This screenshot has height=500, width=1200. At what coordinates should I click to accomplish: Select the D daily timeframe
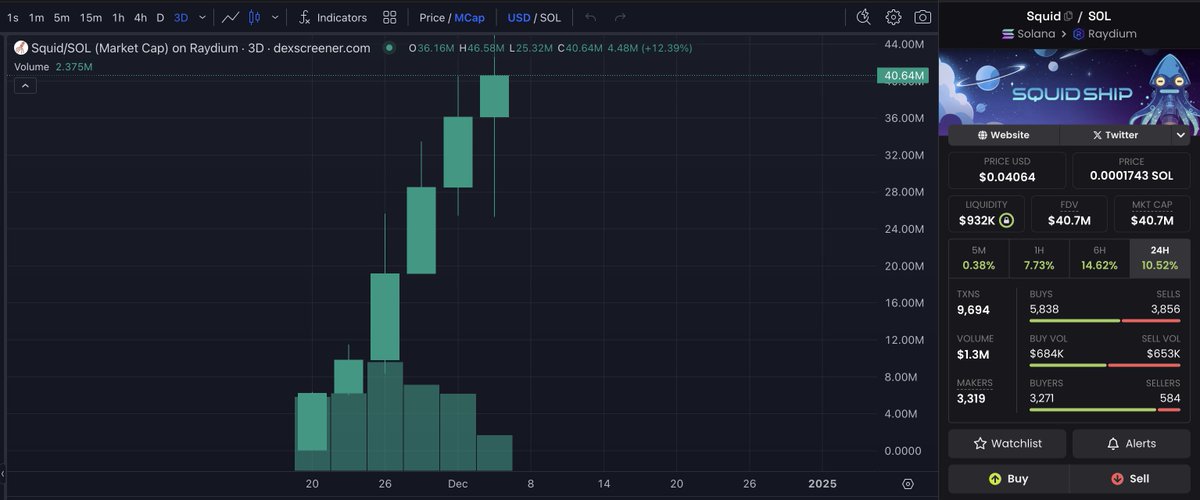pos(160,18)
